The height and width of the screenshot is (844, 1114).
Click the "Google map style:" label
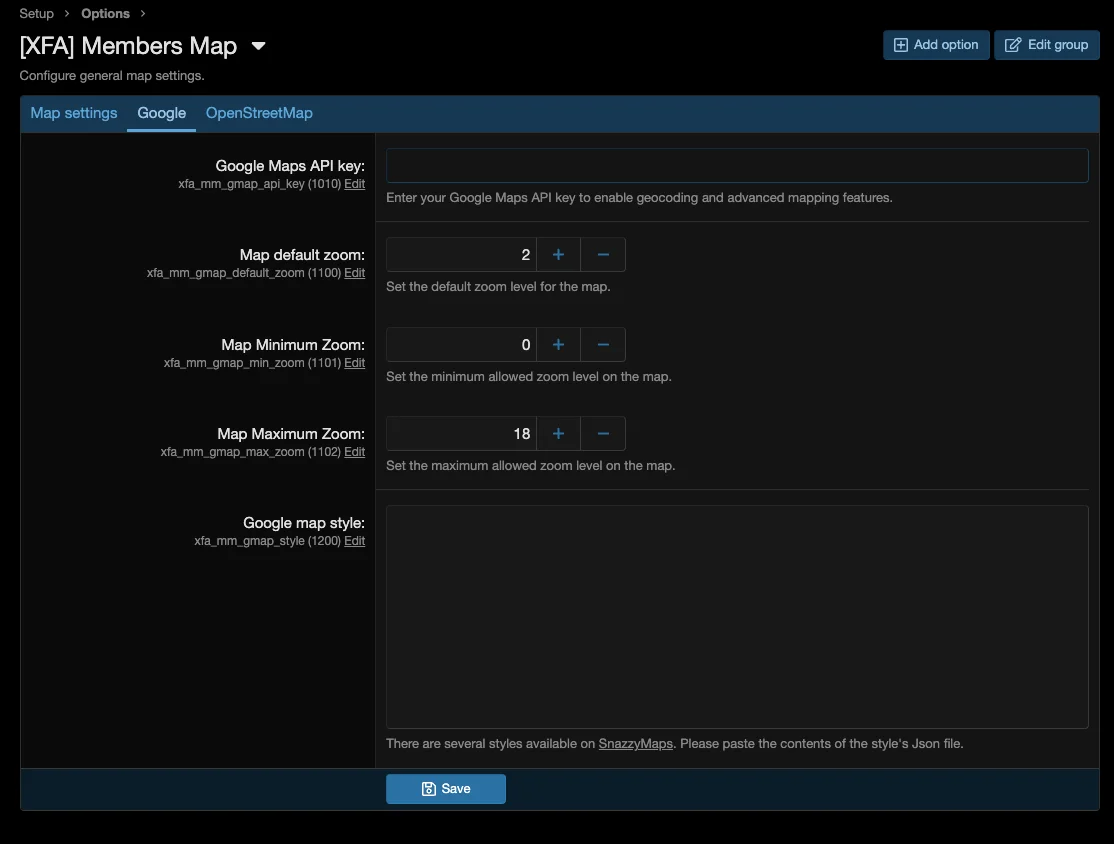pyautogui.click(x=304, y=523)
